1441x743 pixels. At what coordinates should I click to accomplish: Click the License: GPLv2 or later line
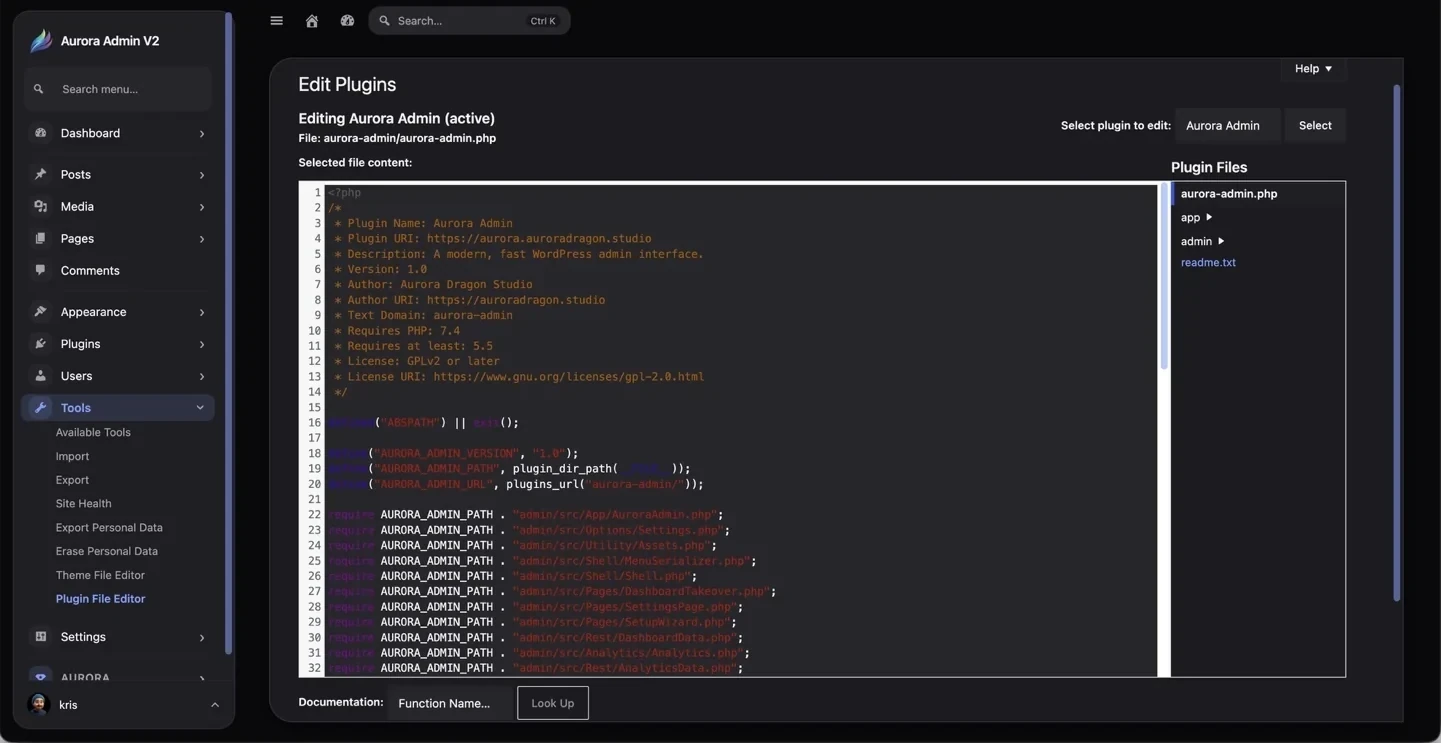tap(417, 361)
